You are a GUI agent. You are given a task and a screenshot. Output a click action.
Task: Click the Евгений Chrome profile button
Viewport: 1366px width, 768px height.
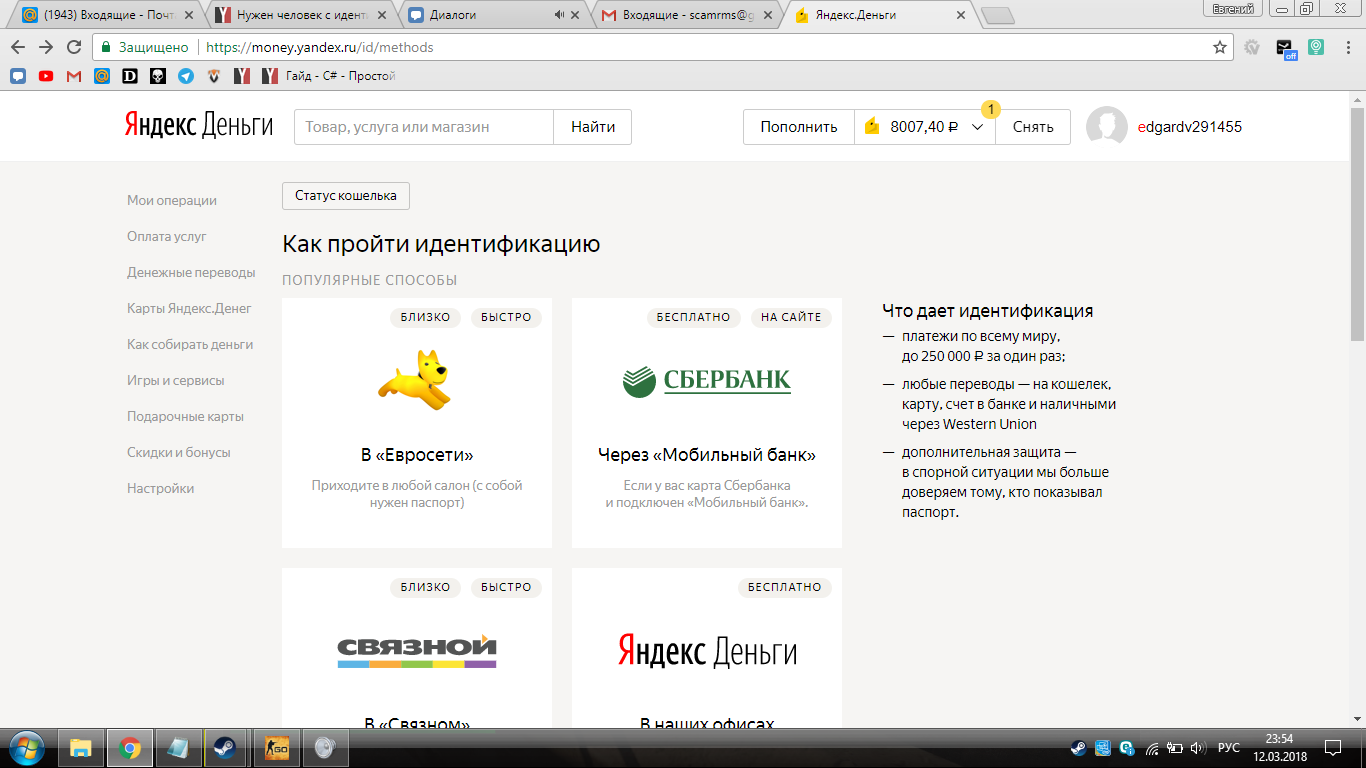point(1233,9)
